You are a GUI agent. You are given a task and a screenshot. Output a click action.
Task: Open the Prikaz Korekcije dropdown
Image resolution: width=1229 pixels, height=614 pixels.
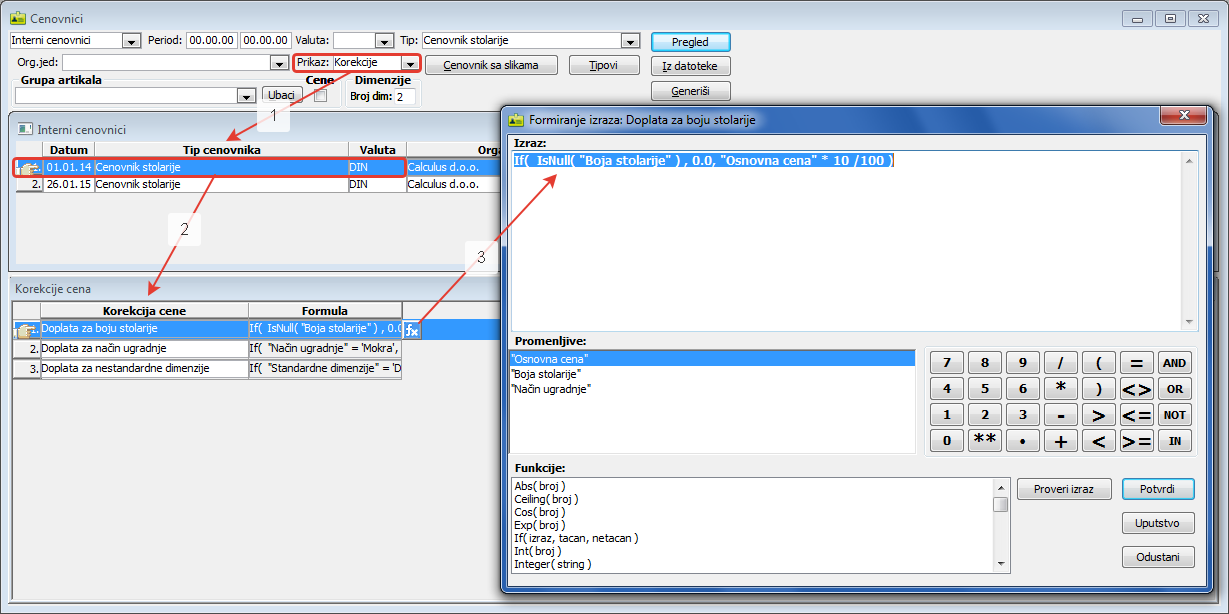[409, 63]
